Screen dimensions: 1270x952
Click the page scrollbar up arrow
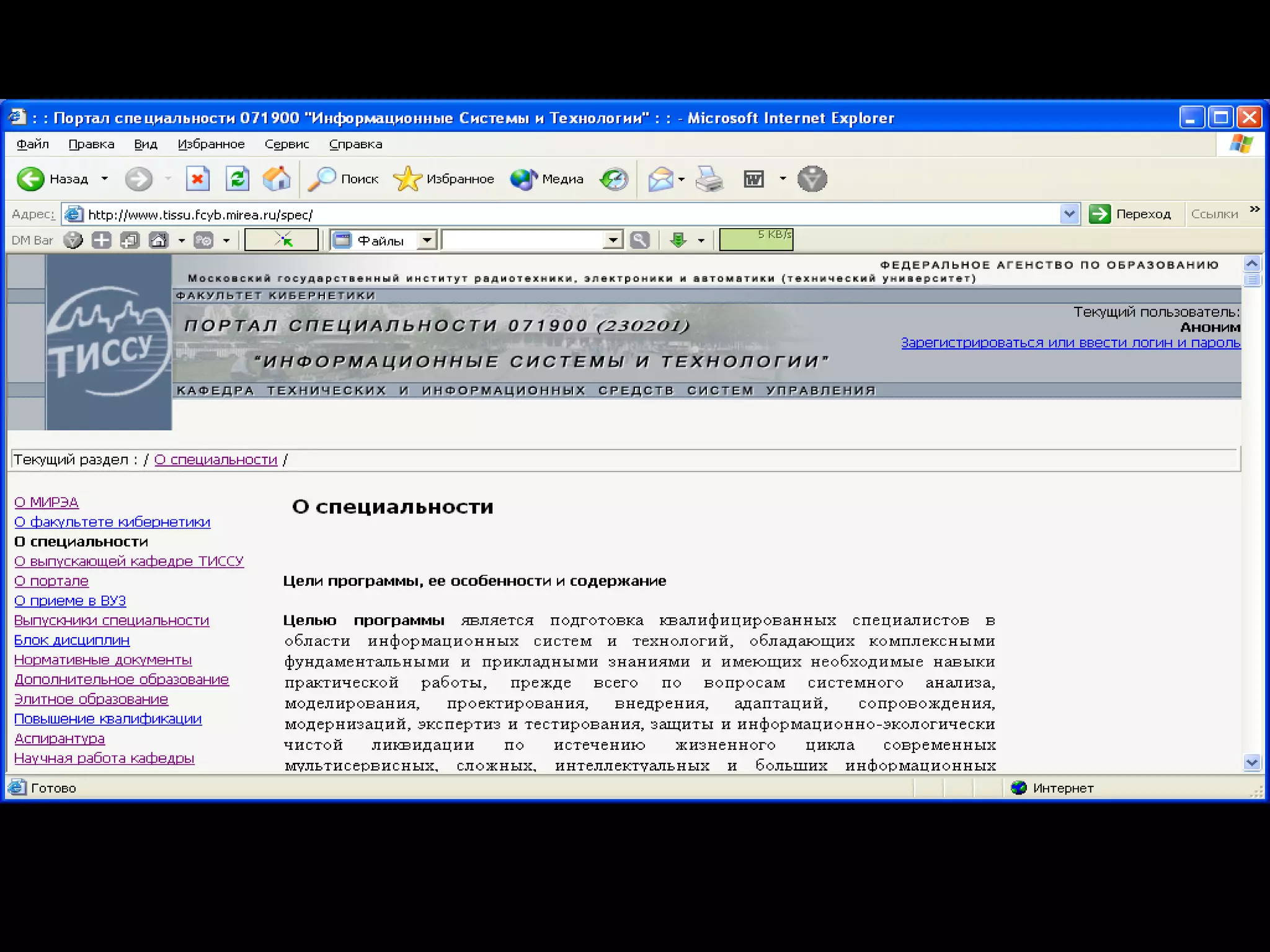(1252, 263)
